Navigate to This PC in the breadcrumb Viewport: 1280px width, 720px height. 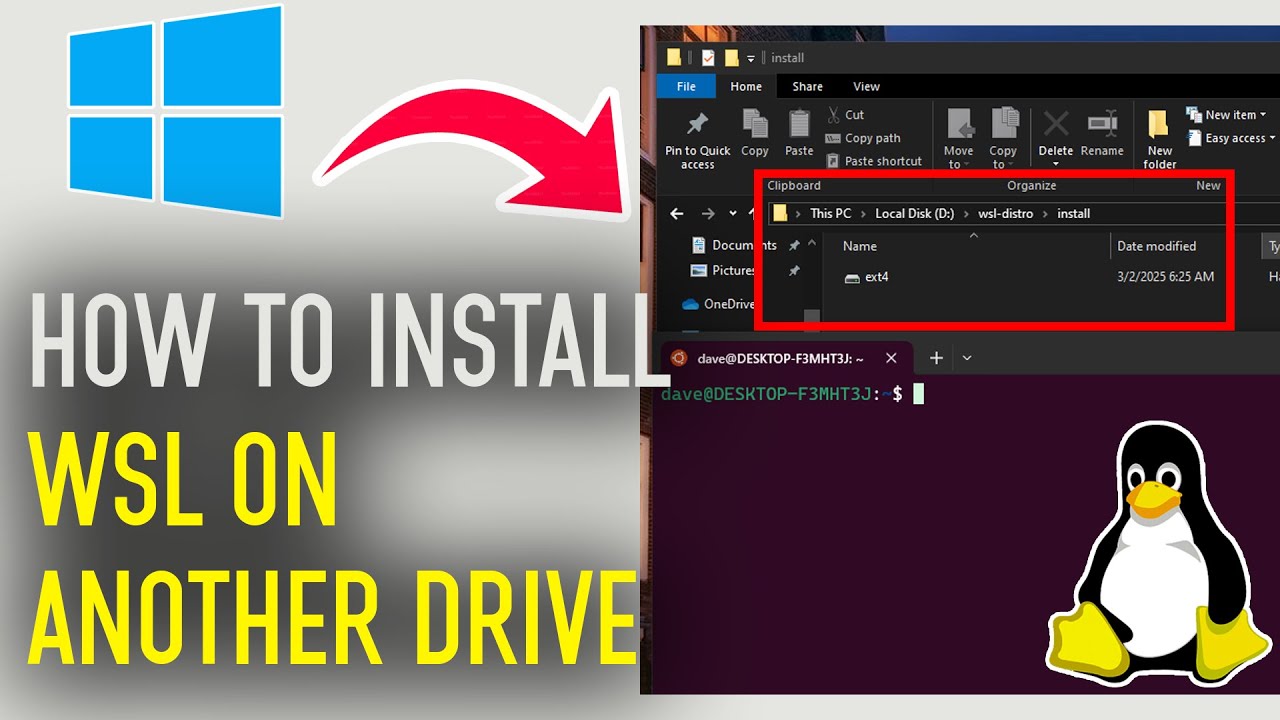point(830,213)
